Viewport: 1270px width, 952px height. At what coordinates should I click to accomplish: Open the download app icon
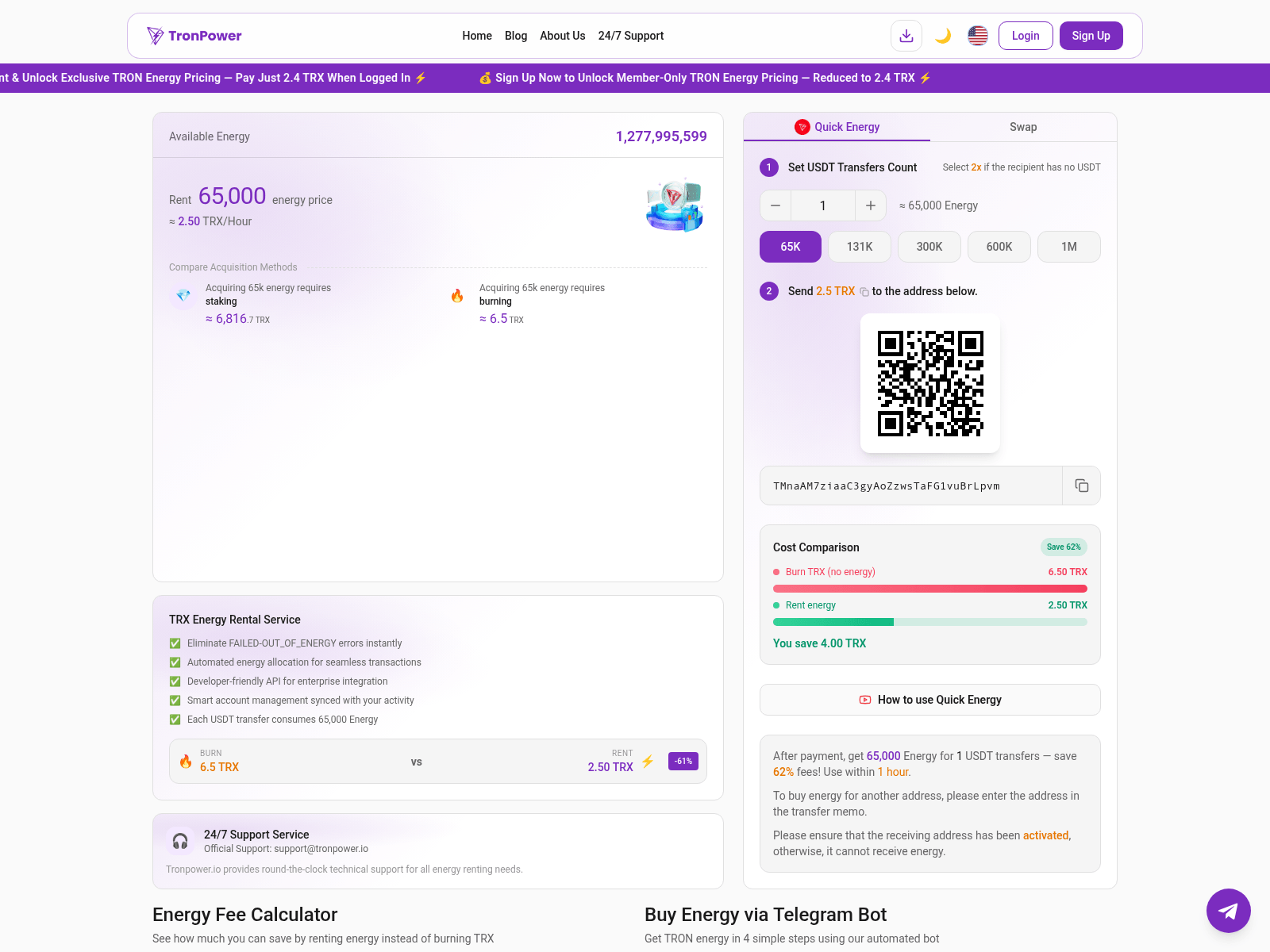point(906,36)
